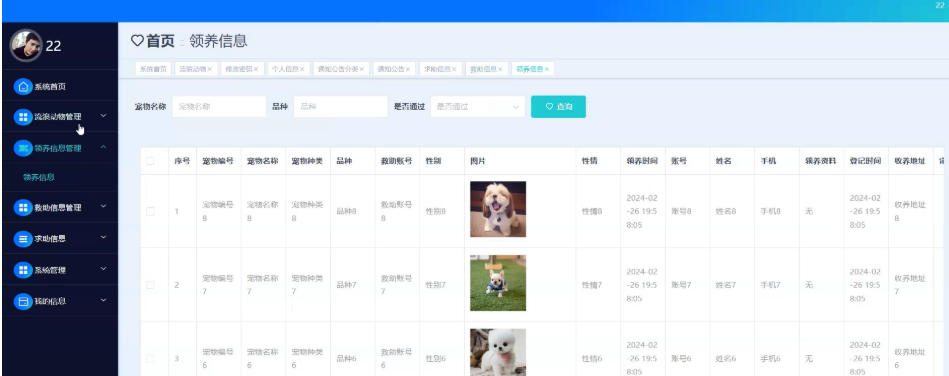Screen dimensions: 949x376
Task: Click the 首页 breadcrumb link
Action: pyautogui.click(x=160, y=41)
